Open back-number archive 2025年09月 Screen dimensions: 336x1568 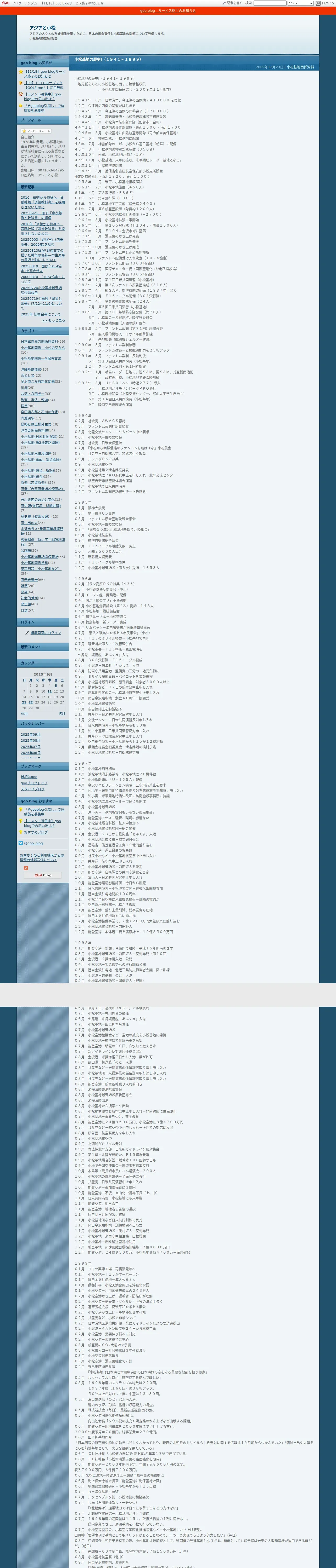tap(31, 735)
